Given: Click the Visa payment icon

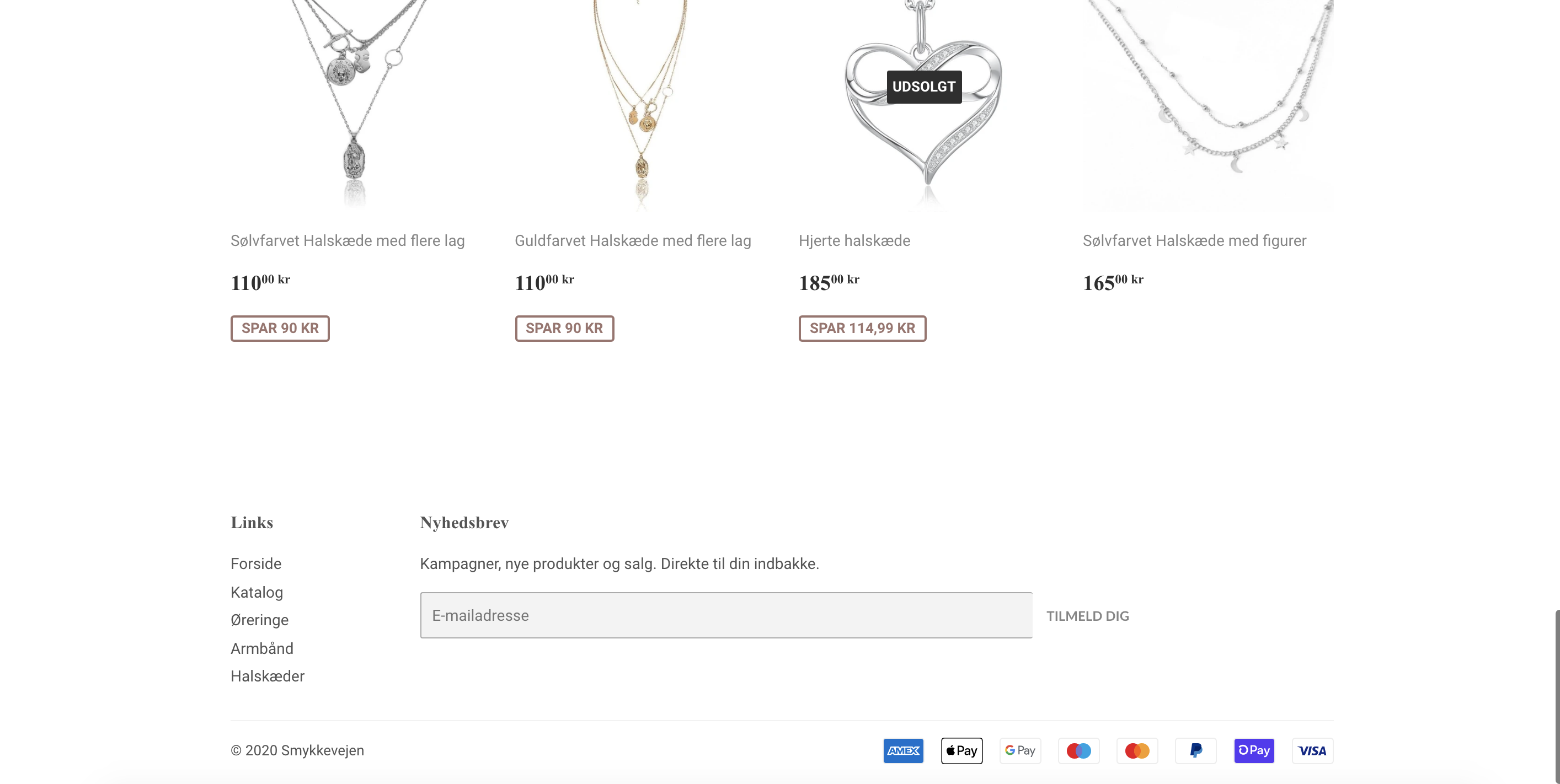Looking at the screenshot, I should 1312,751.
